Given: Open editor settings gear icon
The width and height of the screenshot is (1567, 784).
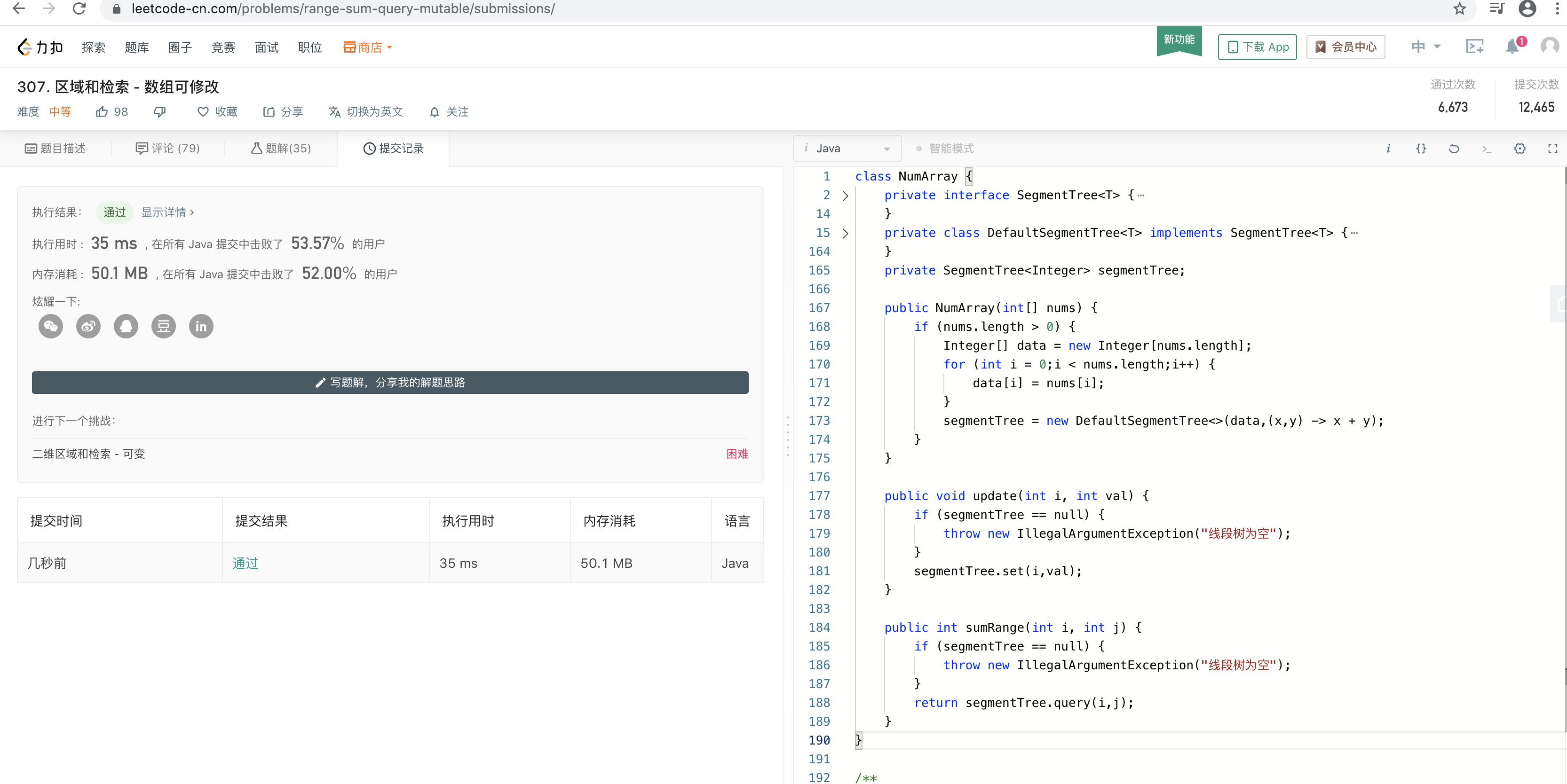Looking at the screenshot, I should pos(1520,148).
